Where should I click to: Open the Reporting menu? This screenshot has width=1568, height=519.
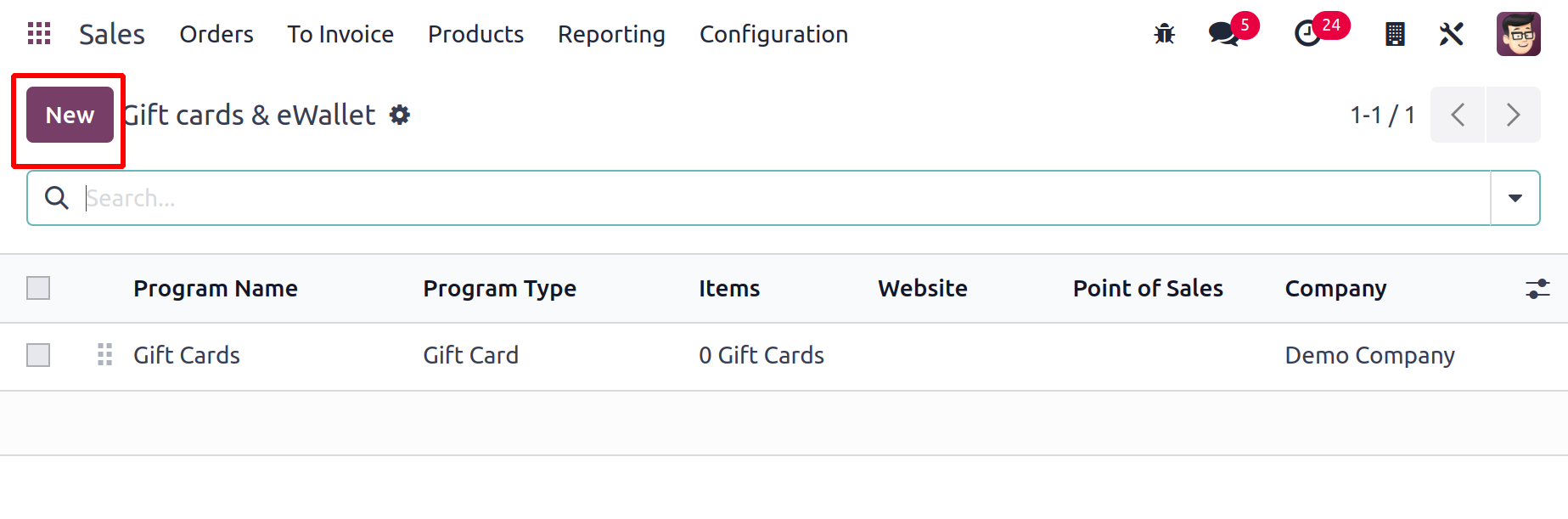click(611, 34)
